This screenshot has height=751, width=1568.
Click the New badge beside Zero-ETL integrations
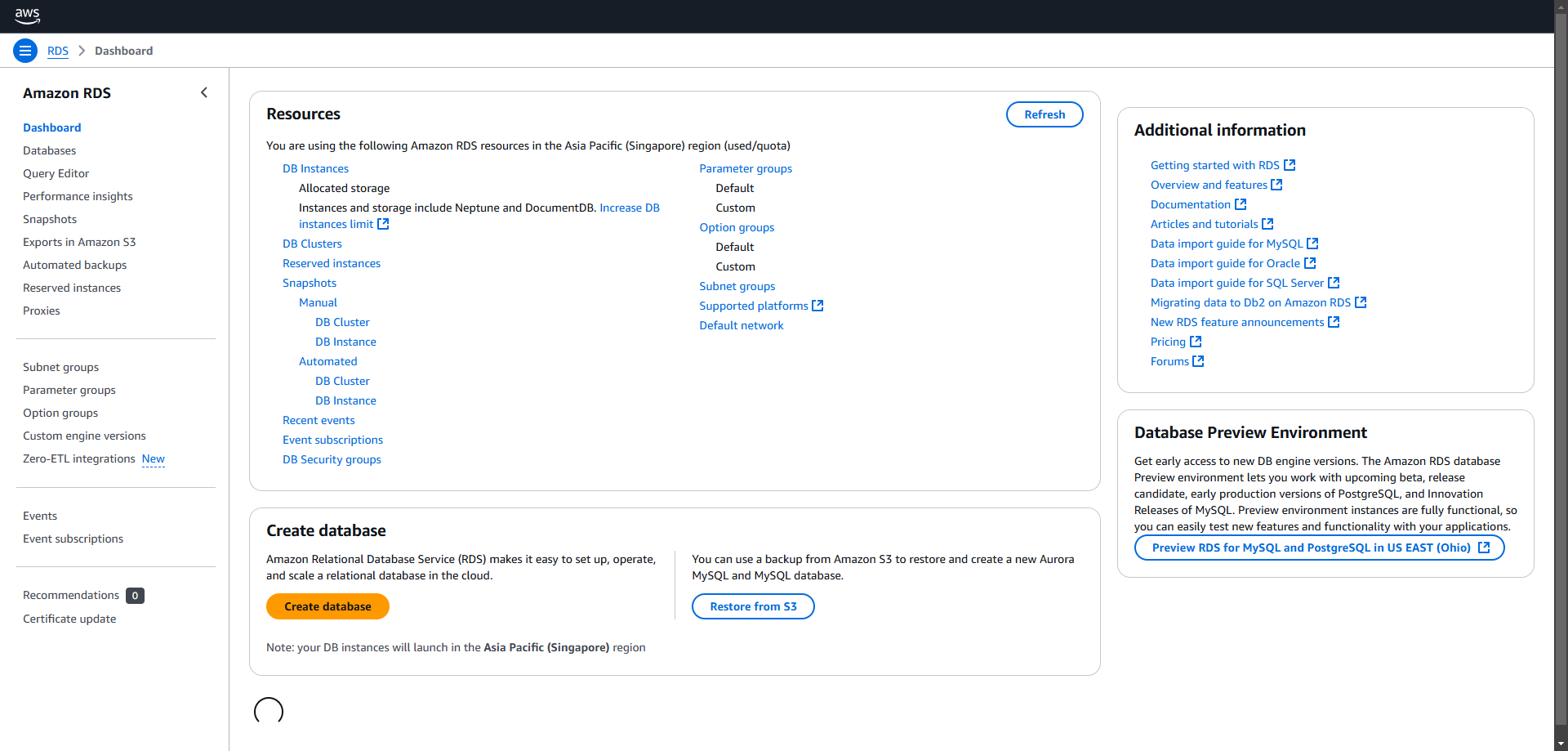(x=154, y=459)
